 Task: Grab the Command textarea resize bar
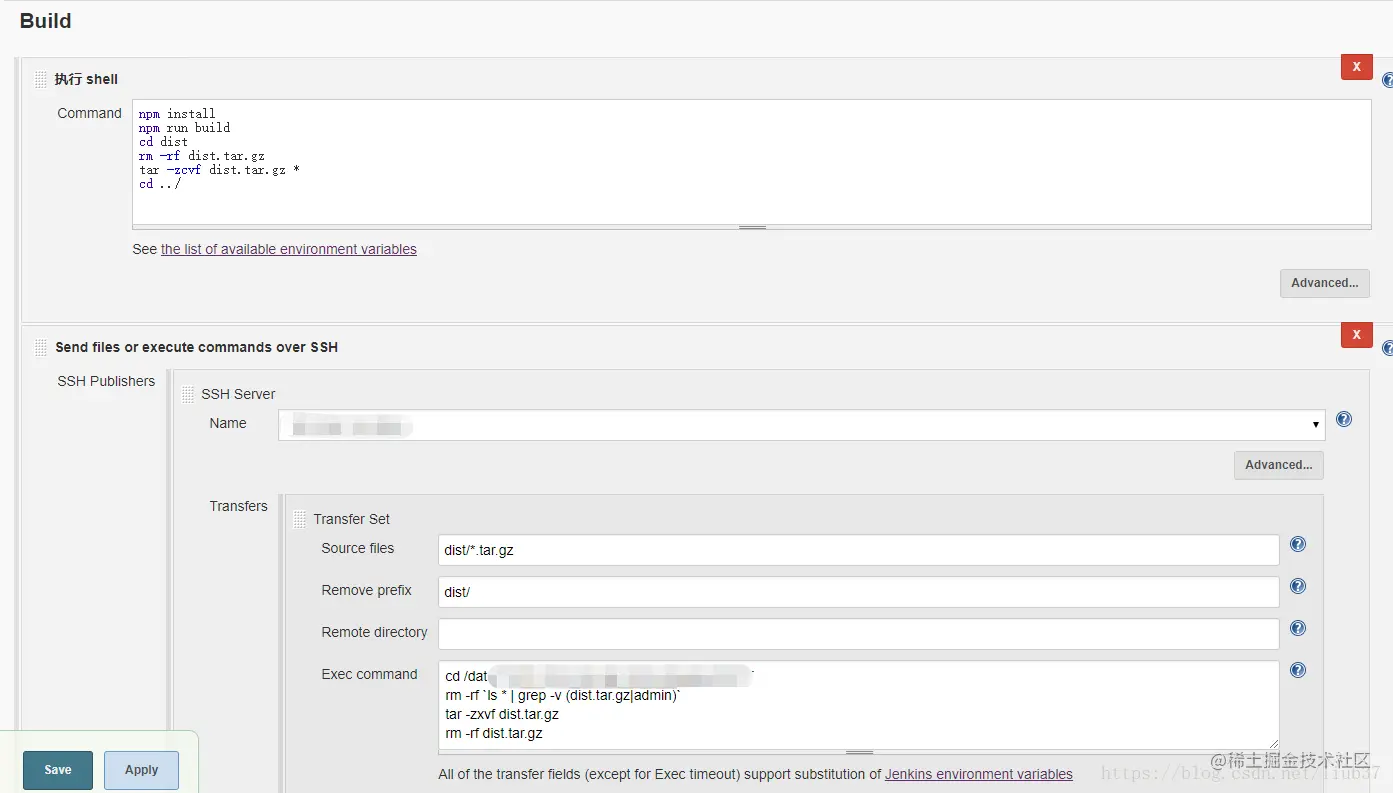[752, 228]
